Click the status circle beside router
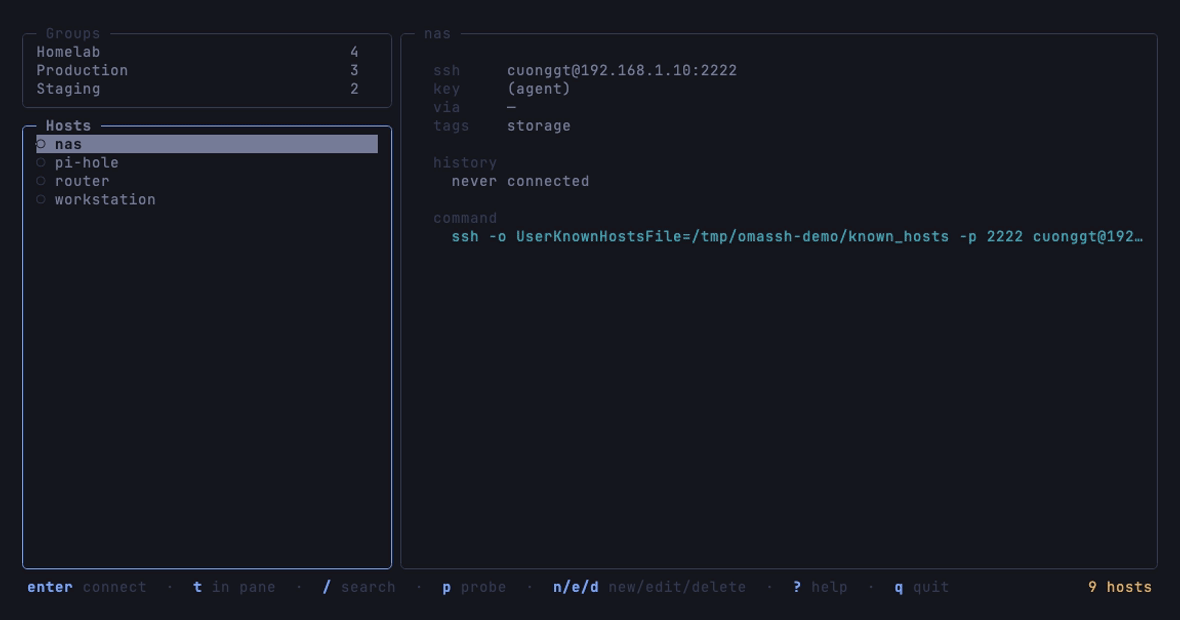1180x620 pixels. tap(41, 181)
